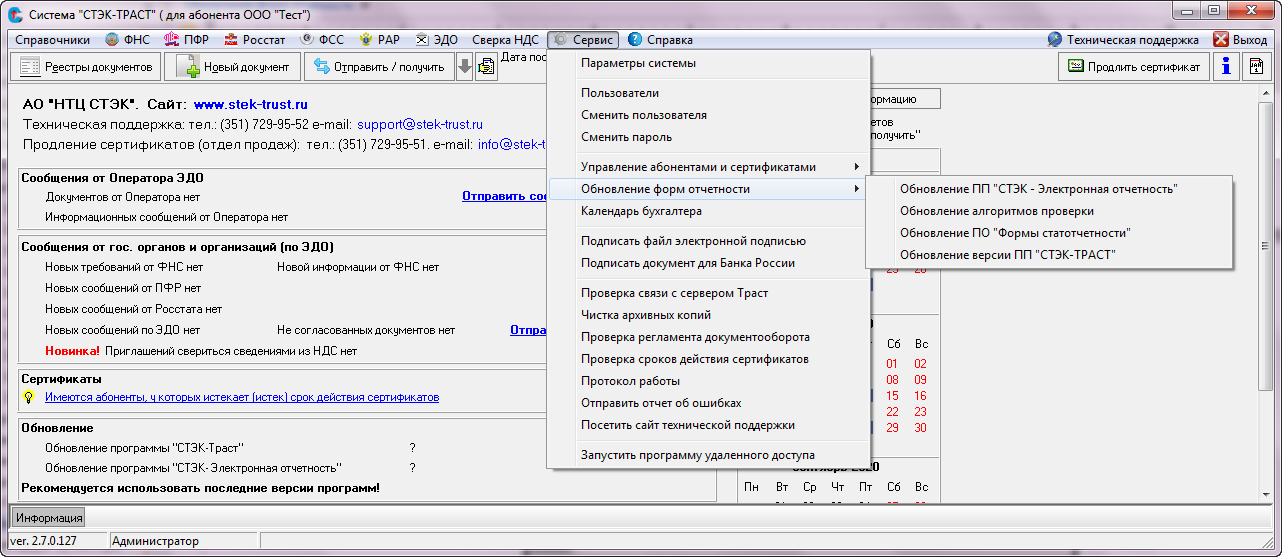Open www.stek-trust.ru site link
The height and width of the screenshot is (557, 1282).
251,104
